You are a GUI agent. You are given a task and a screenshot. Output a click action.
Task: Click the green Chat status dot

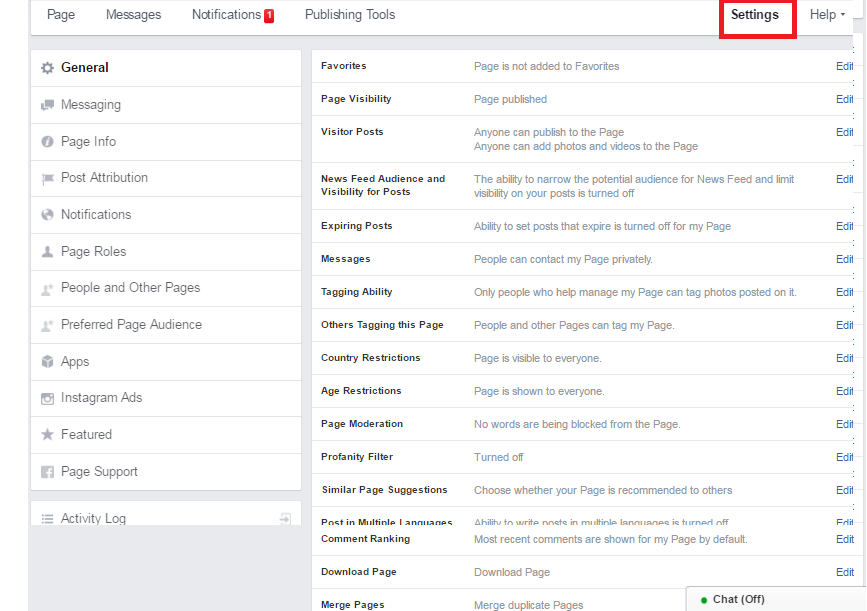(704, 600)
